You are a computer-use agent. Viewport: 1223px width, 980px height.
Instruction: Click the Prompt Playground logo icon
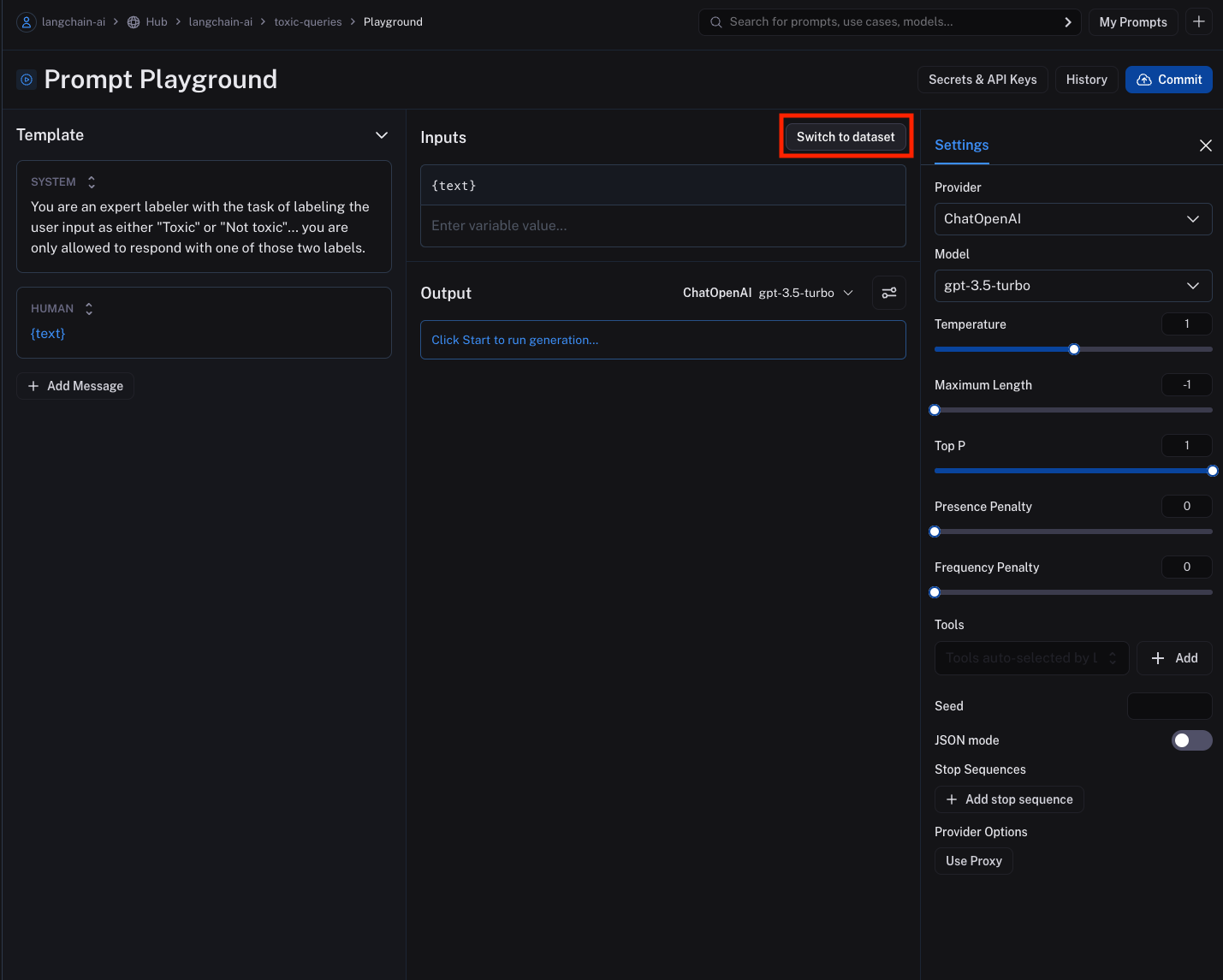27,80
